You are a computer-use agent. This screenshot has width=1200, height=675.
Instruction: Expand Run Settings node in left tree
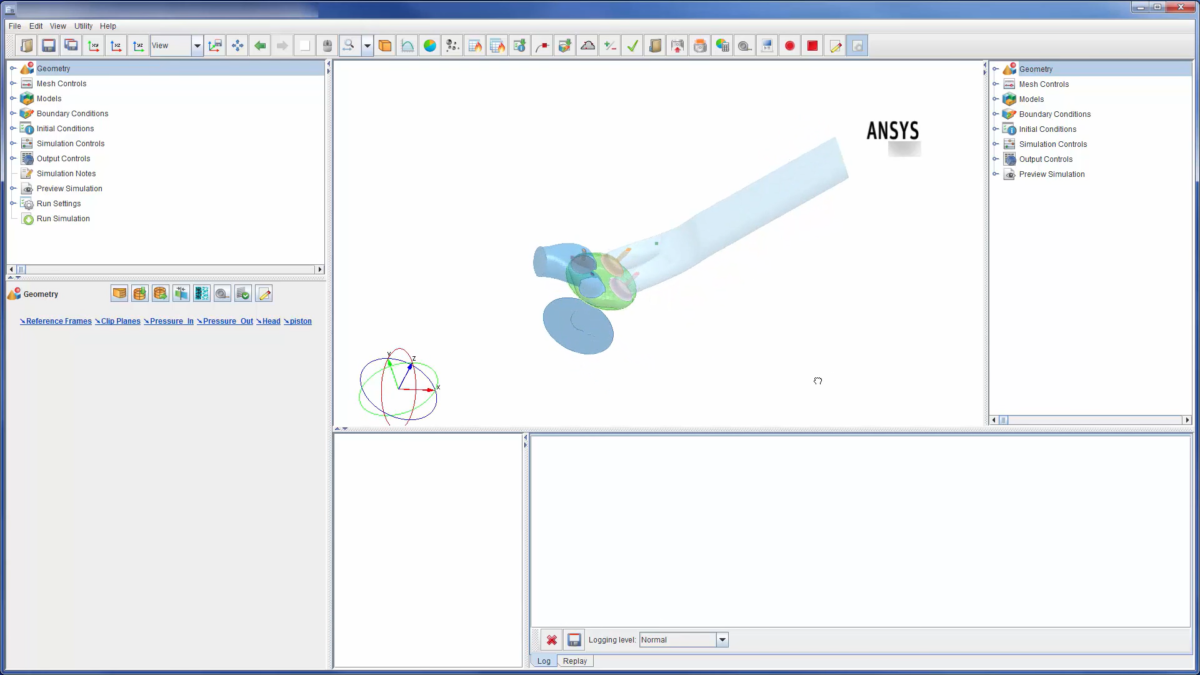[13, 203]
